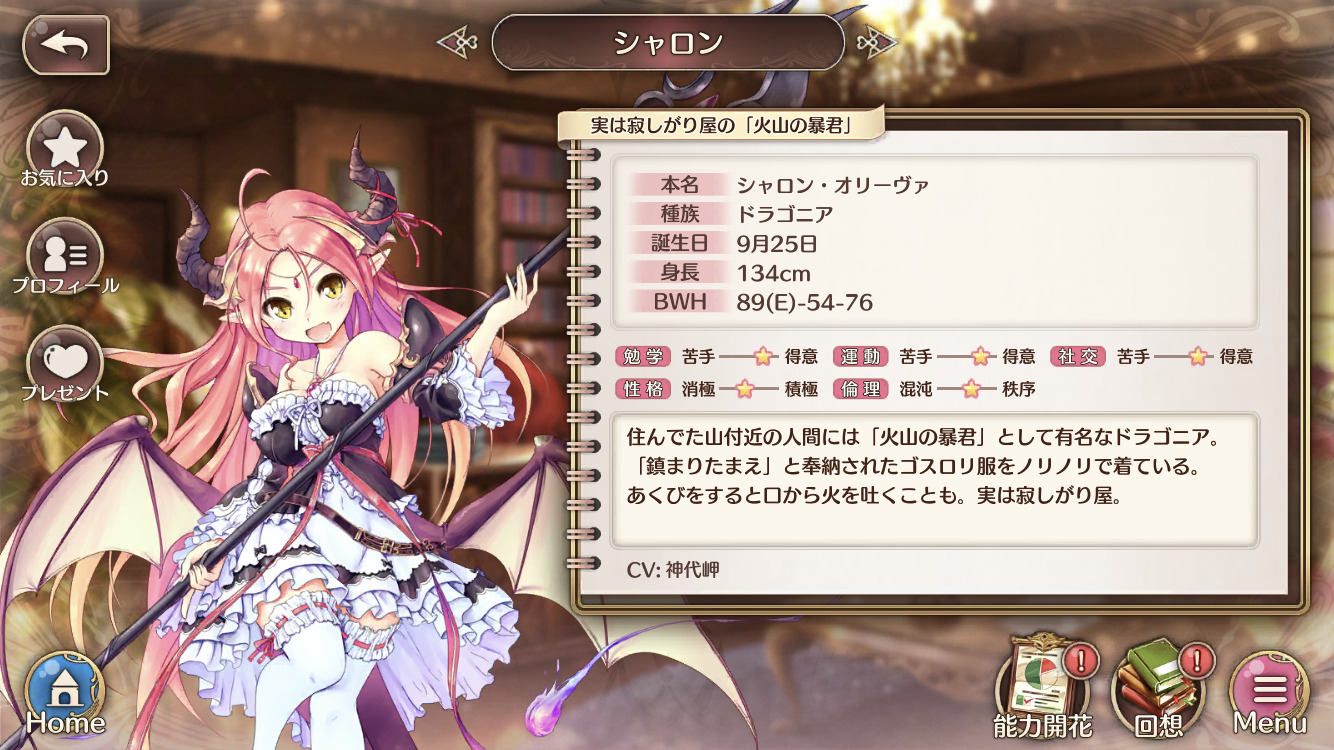
Task: Open 回想 memories book stack icon
Action: [1161, 688]
